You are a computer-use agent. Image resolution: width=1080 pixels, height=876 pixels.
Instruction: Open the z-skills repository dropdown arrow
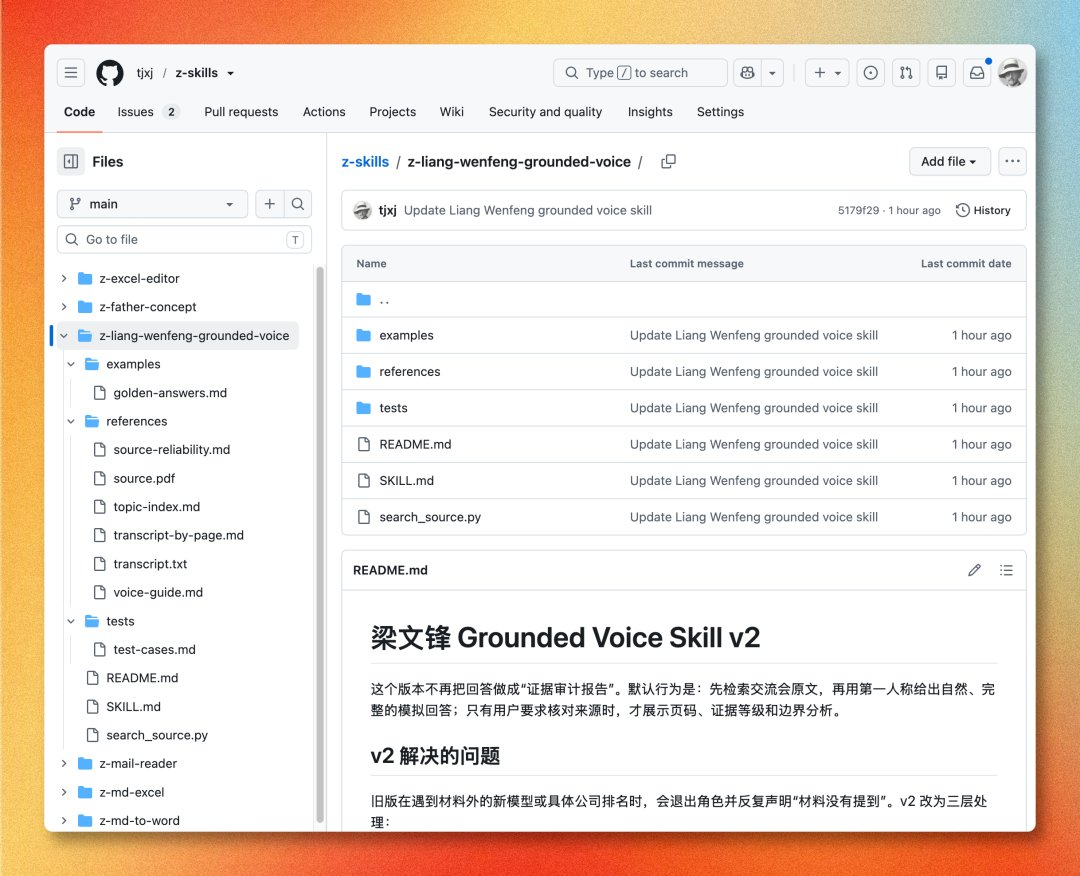[231, 73]
